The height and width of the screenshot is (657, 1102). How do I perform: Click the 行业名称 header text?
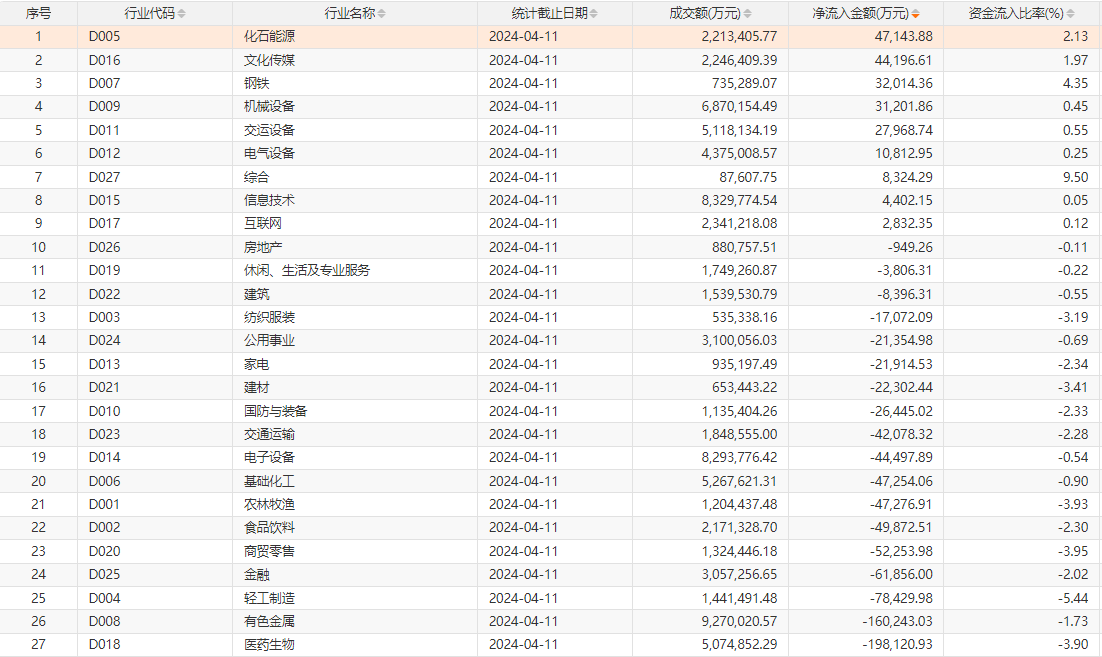[350, 13]
